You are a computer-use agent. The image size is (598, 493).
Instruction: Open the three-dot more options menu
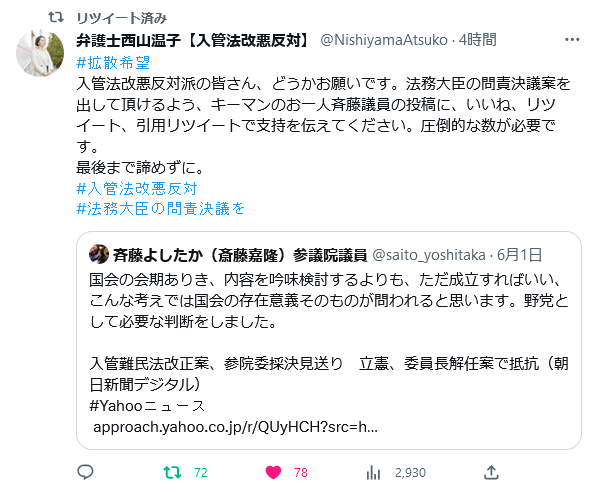click(x=572, y=40)
